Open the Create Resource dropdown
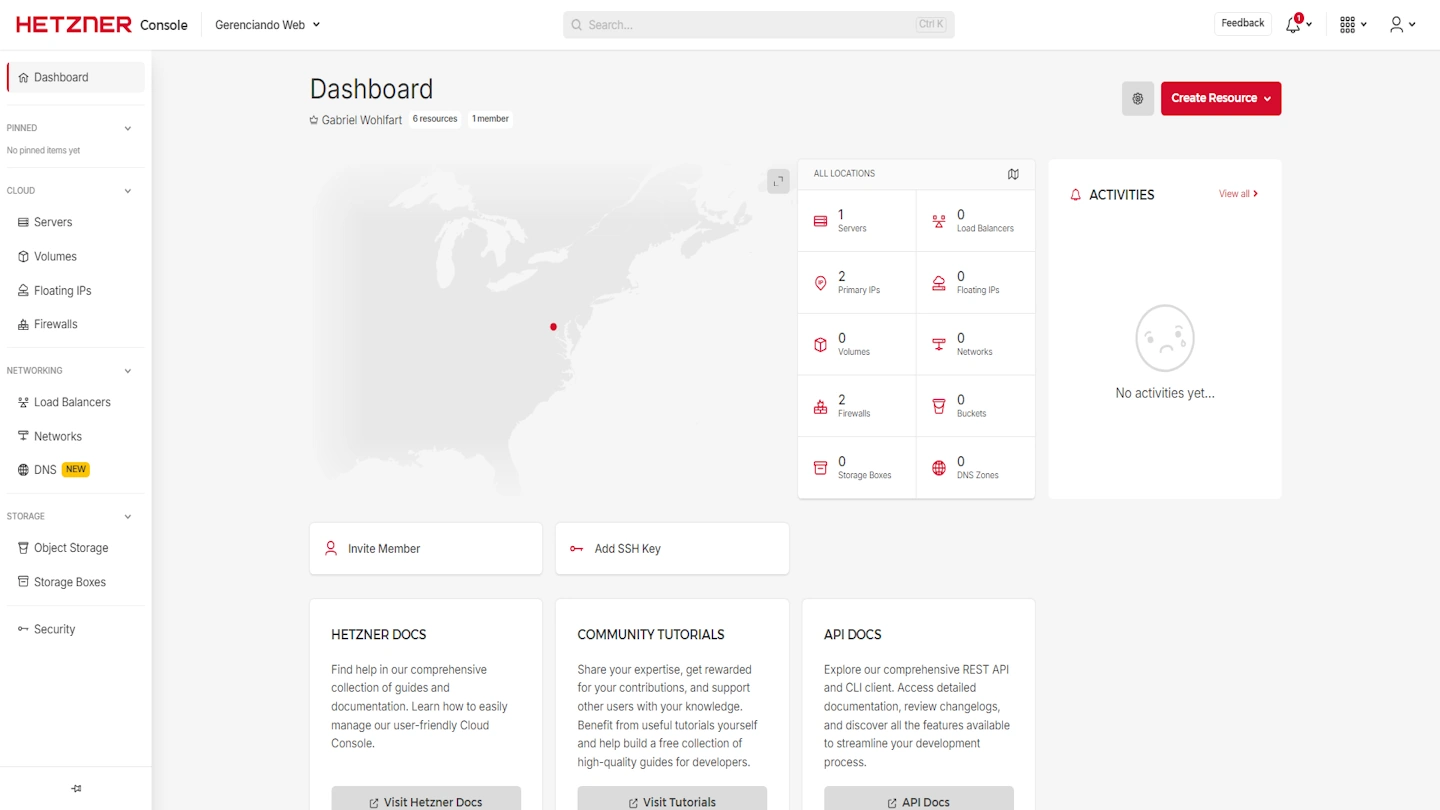This screenshot has height=810, width=1440. (x=1220, y=99)
